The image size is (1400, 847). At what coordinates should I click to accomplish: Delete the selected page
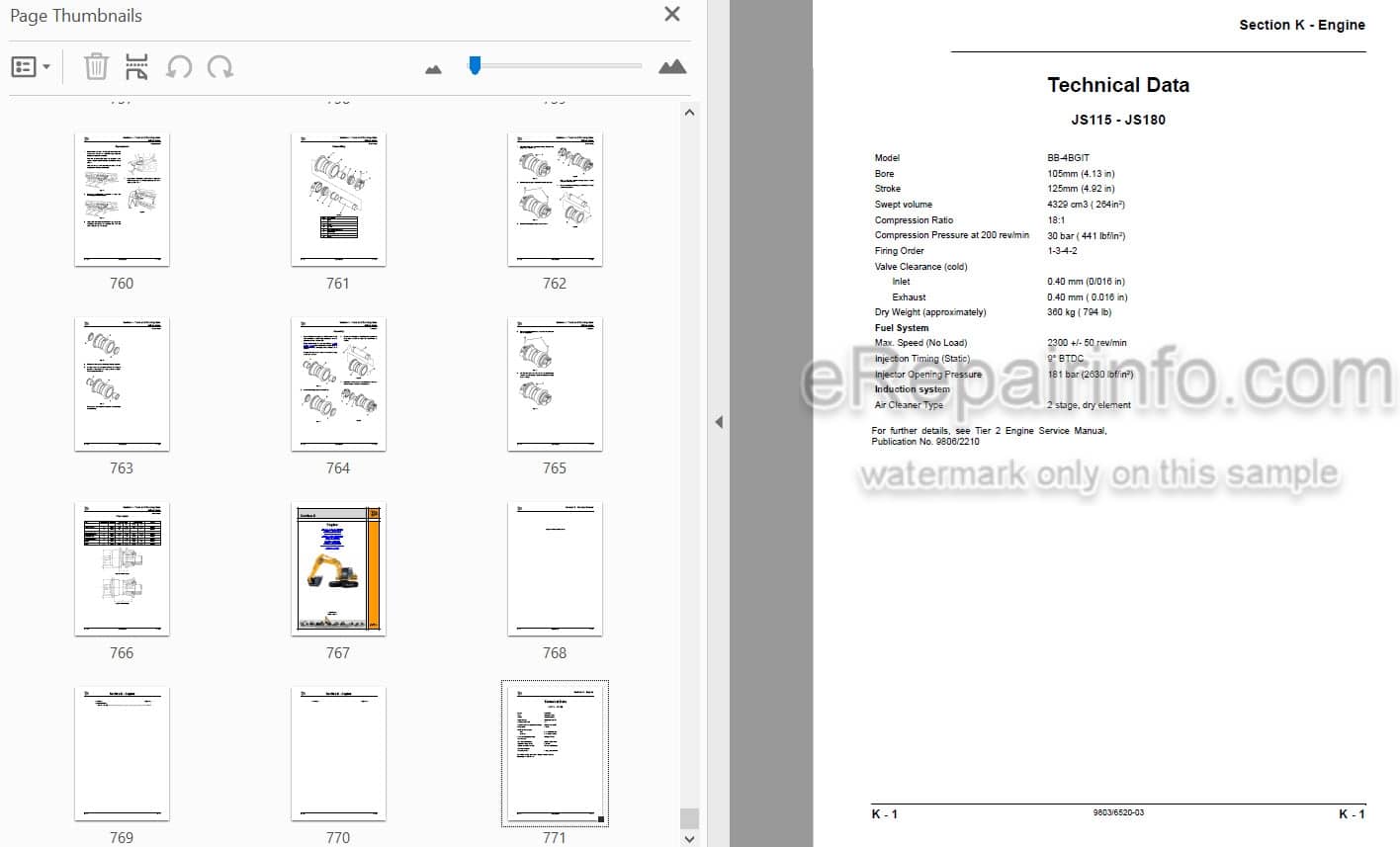pos(96,67)
